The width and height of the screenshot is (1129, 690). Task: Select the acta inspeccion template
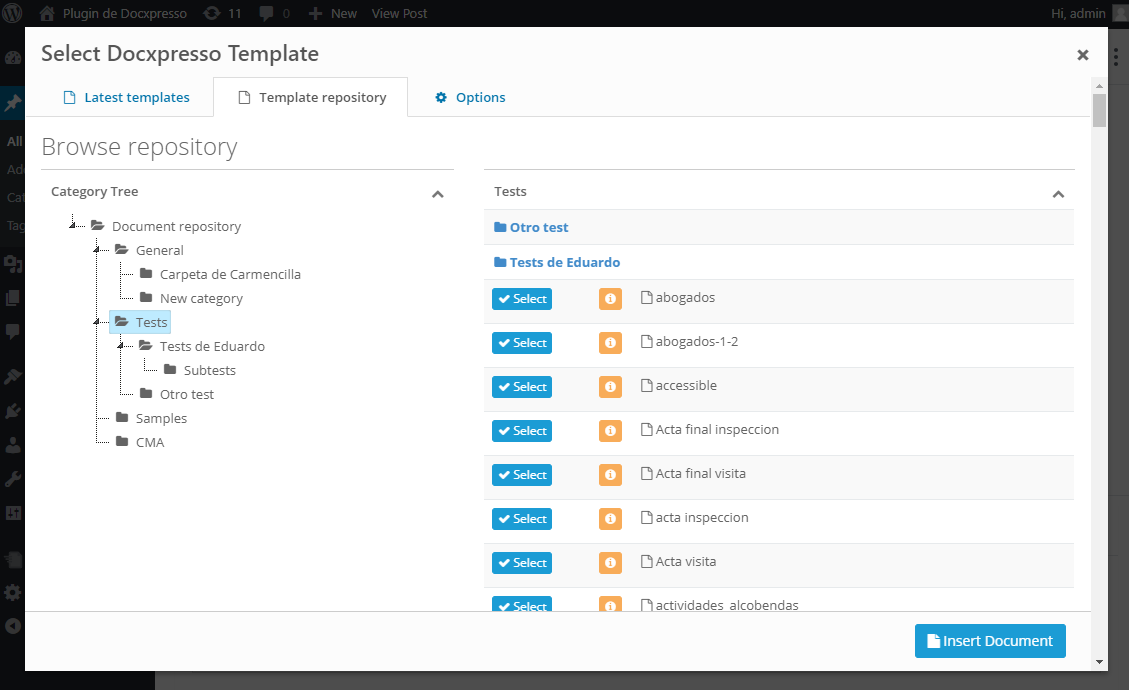(x=522, y=519)
